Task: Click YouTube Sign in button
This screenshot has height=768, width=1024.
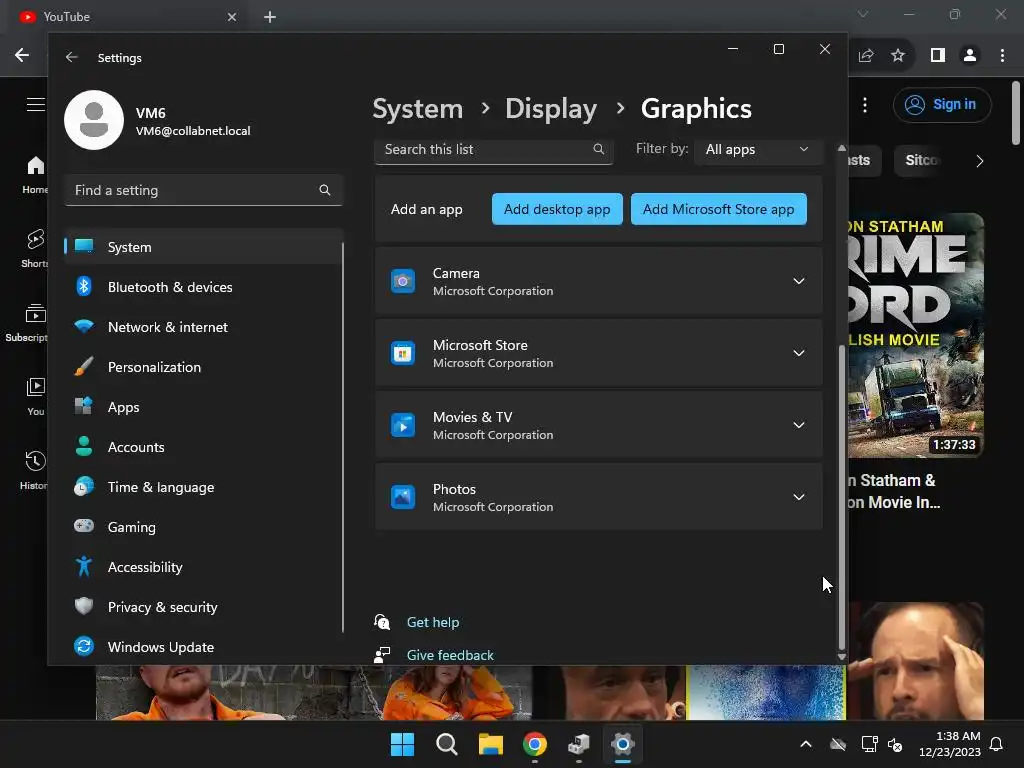Action: point(942,104)
